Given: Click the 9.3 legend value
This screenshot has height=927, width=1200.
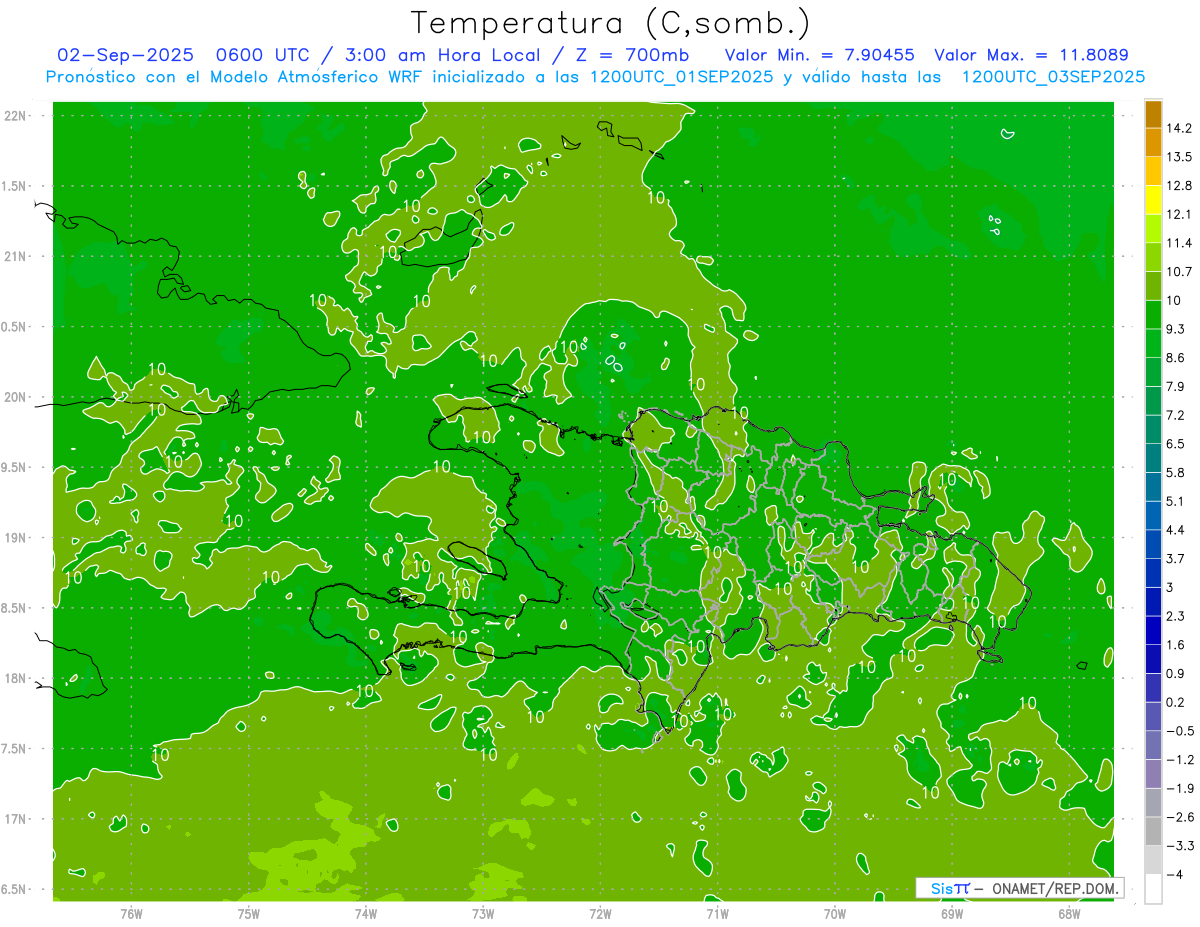Looking at the screenshot, I should tap(1176, 329).
